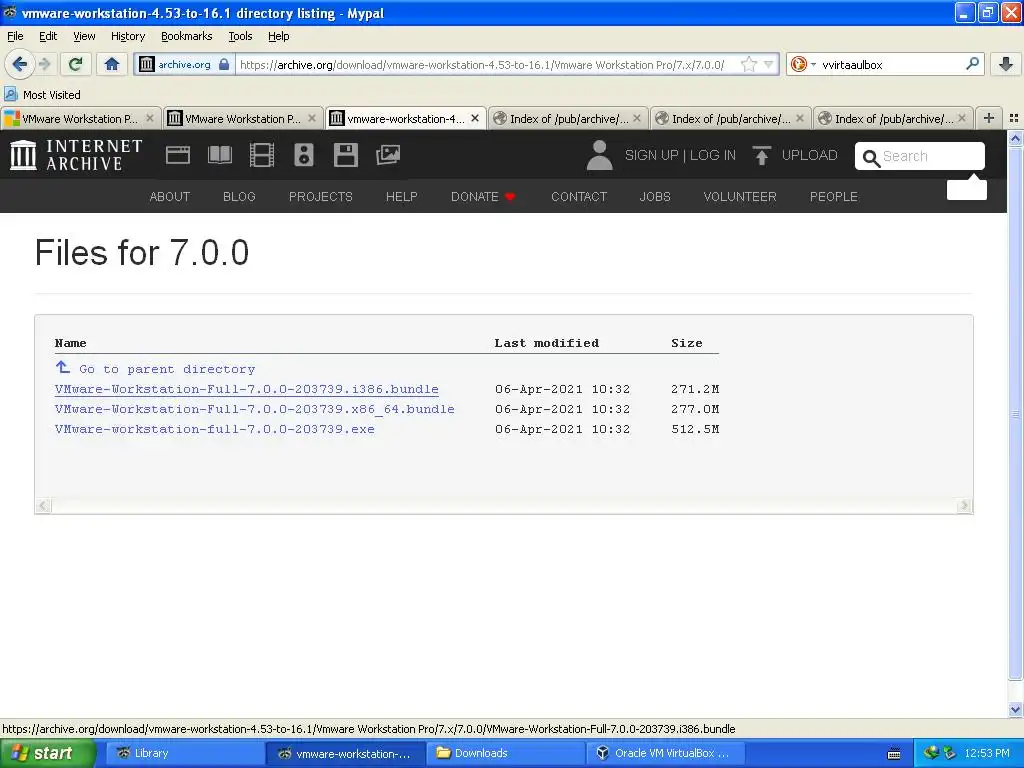
Task: Open the downloads arrow toolbar button
Action: click(x=1006, y=64)
